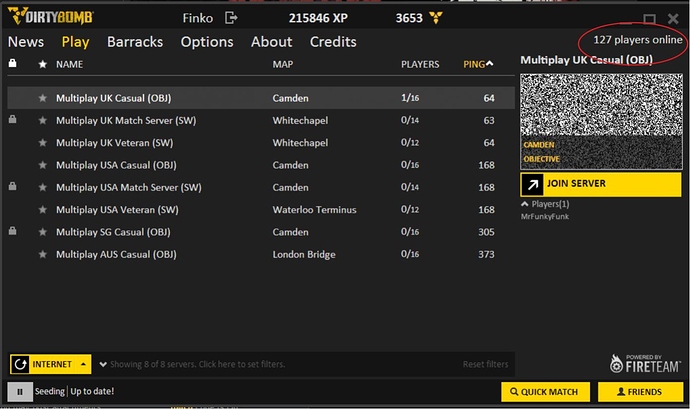The width and height of the screenshot is (690, 409).
Task: Favorite the Multiplay UK Casual (OBJ) server
Action: tap(42, 98)
